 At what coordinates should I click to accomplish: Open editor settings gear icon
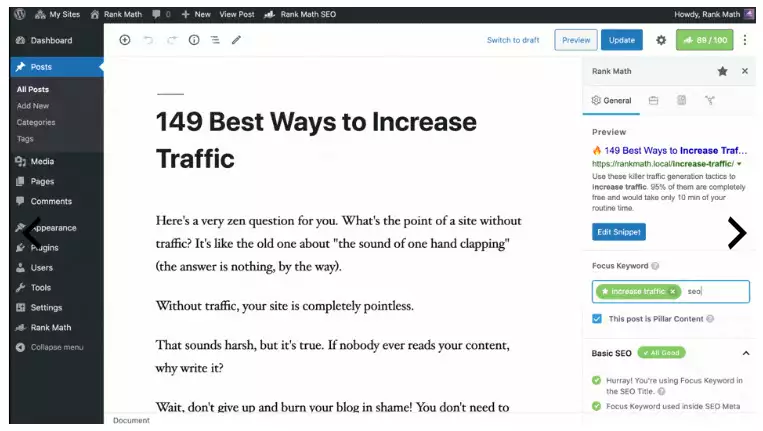[661, 40]
